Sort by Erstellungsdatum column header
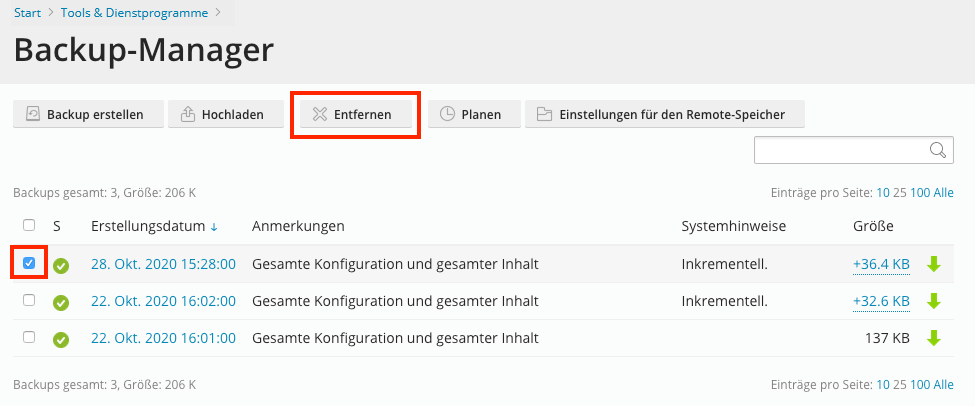This screenshot has width=975, height=406. pyautogui.click(x=148, y=226)
